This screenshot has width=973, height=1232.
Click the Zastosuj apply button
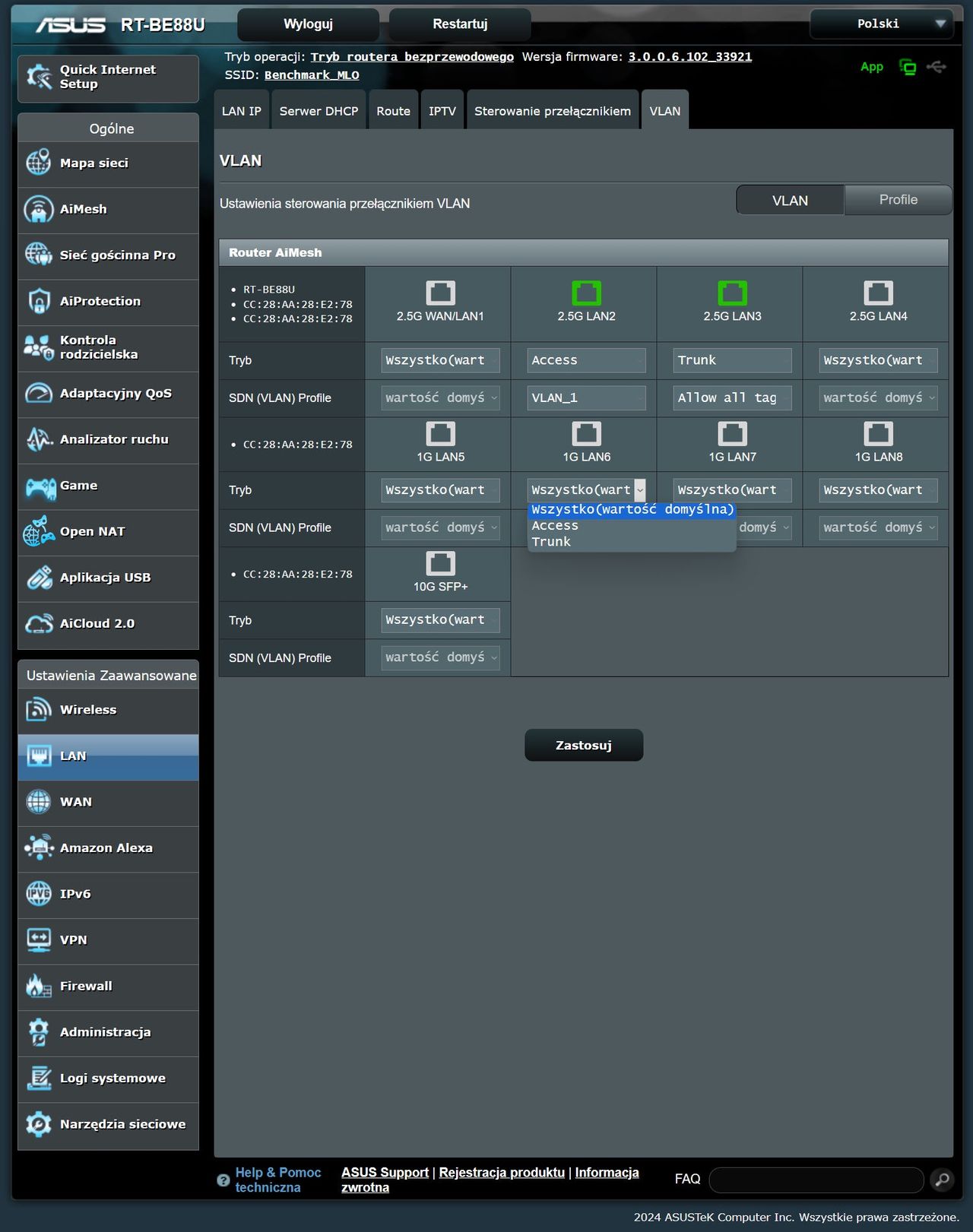click(584, 746)
